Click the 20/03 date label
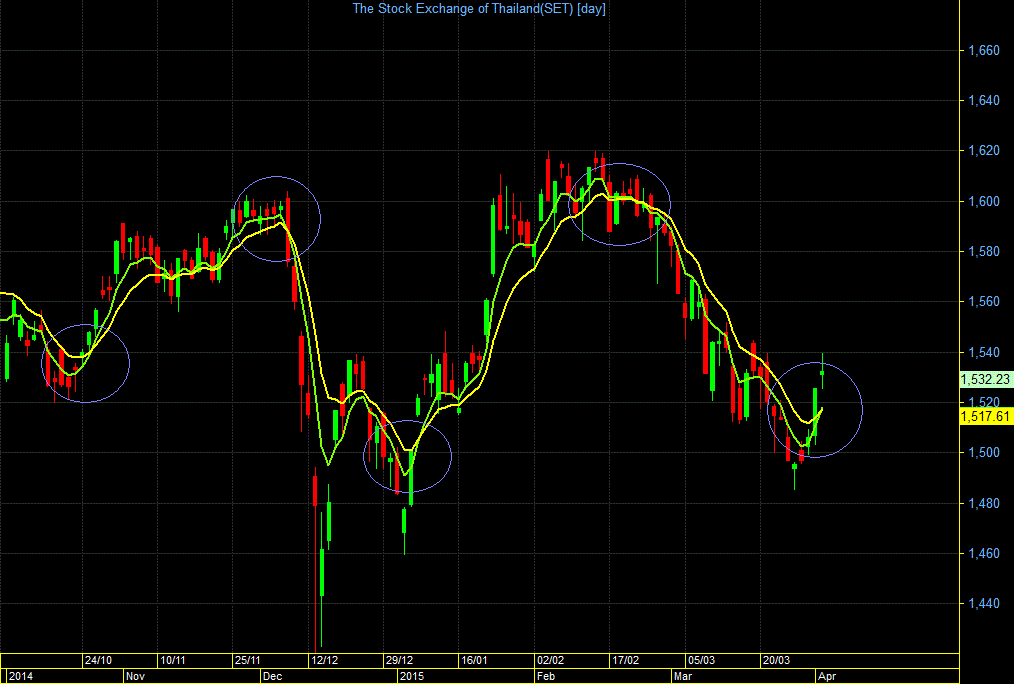 [x=776, y=661]
